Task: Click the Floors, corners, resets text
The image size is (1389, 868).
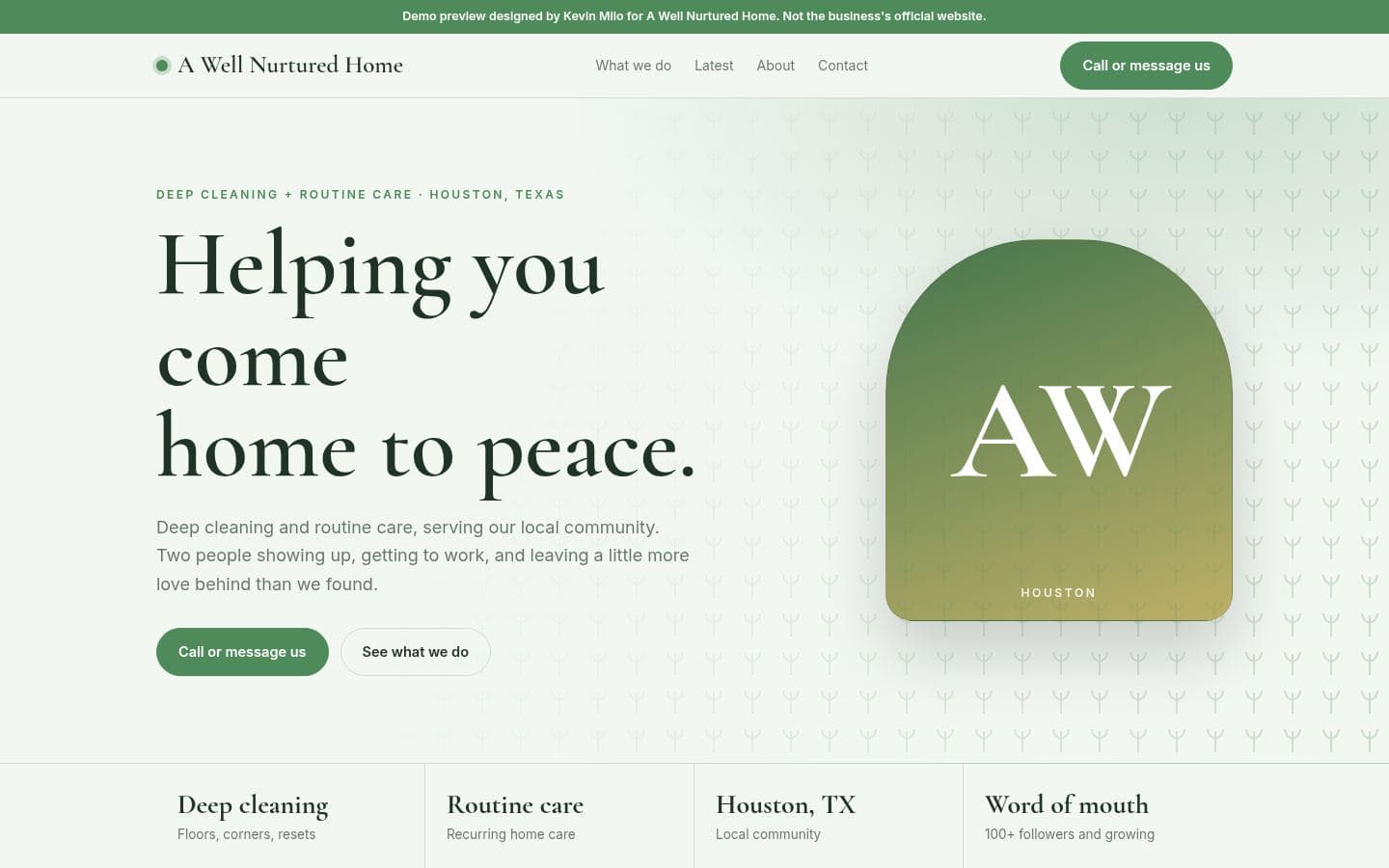Action: (x=246, y=834)
